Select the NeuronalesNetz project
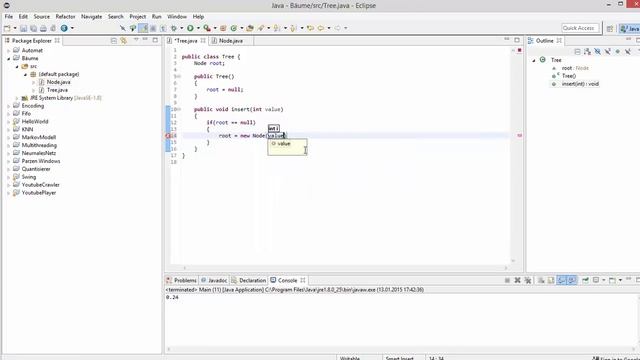The image size is (640, 360). coord(38,153)
